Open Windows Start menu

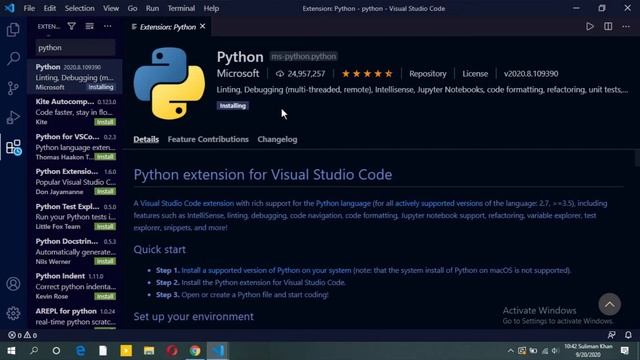click(x=11, y=351)
